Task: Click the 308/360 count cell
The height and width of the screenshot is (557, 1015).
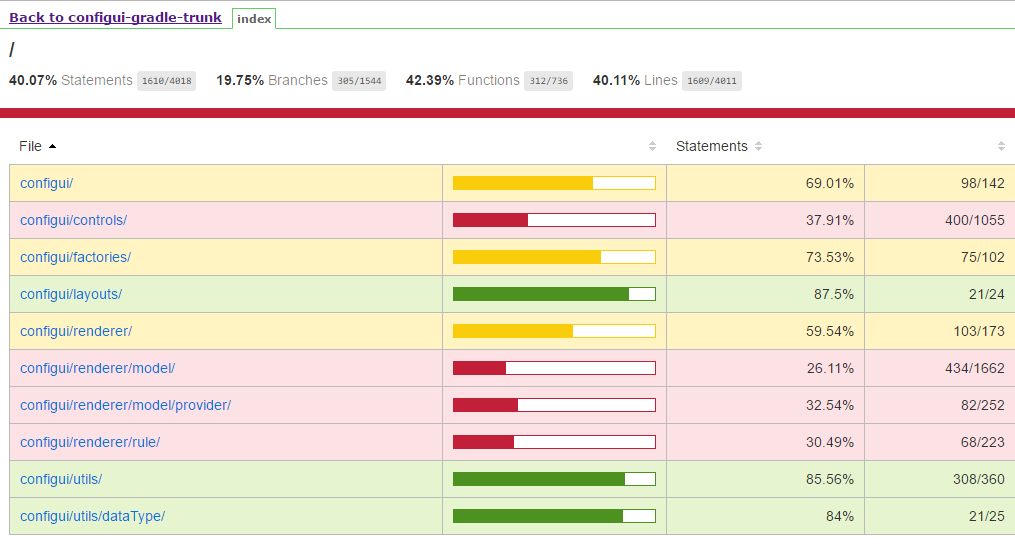Action: pyautogui.click(x=940, y=479)
